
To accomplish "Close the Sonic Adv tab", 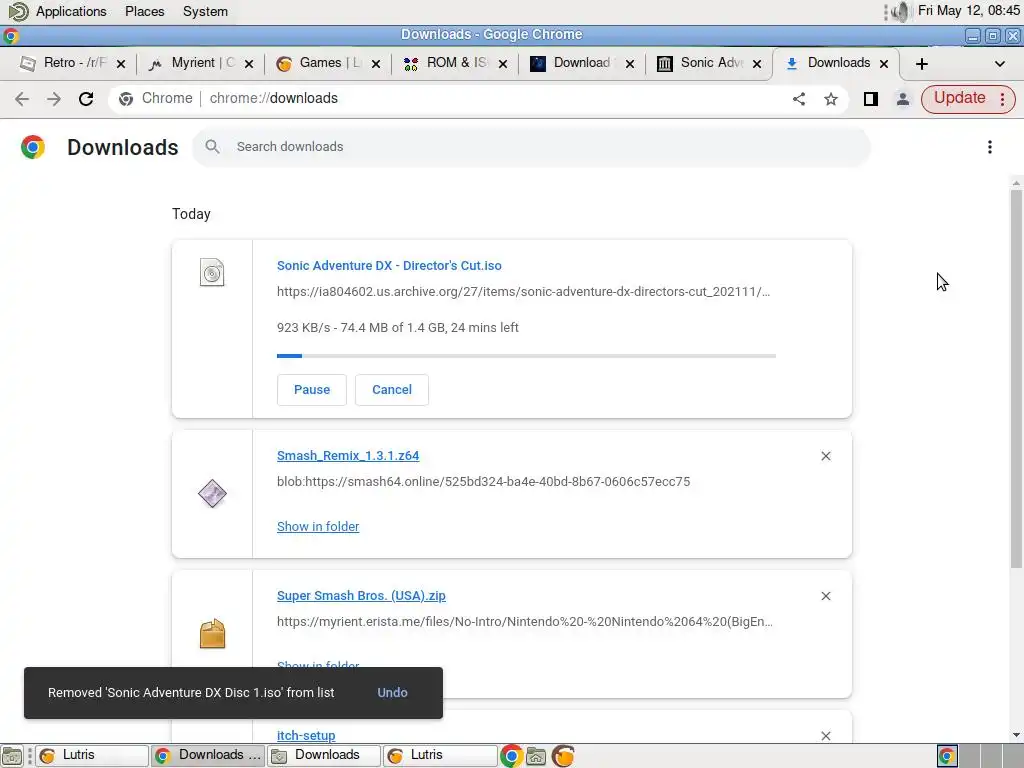I will coord(757,64).
